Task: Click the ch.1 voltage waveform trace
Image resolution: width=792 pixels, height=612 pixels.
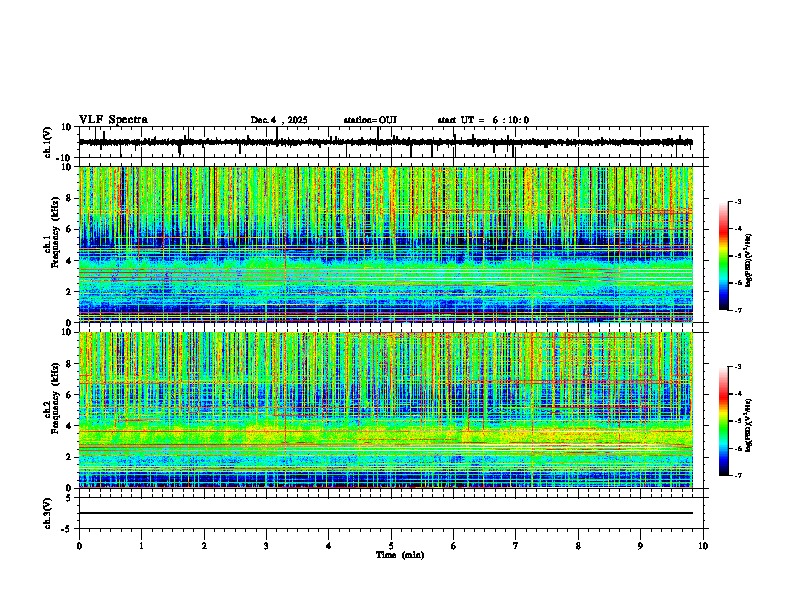Action: pyautogui.click(x=385, y=142)
